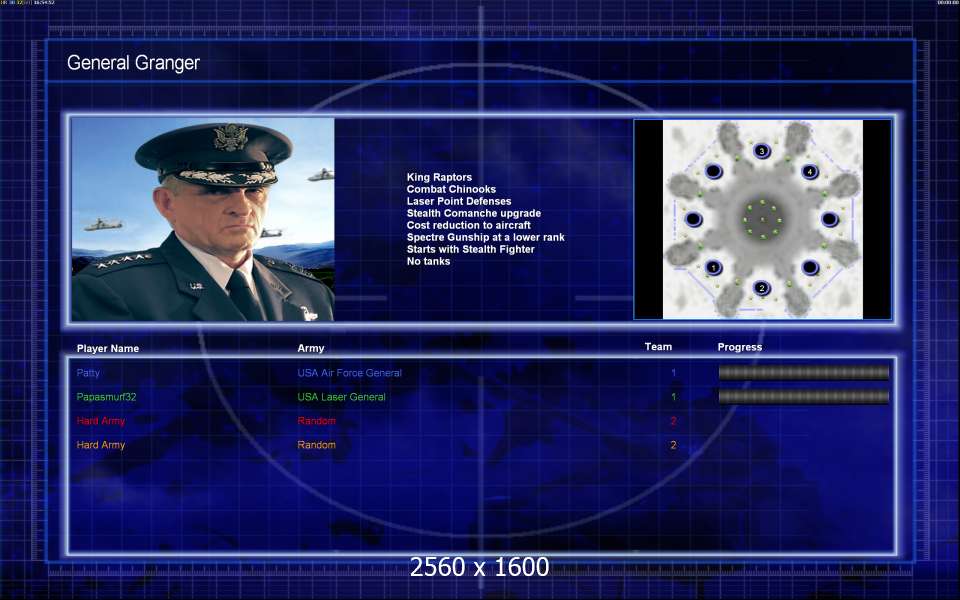
Task: Select player Papasmurf32 in the list
Action: pyautogui.click(x=107, y=397)
